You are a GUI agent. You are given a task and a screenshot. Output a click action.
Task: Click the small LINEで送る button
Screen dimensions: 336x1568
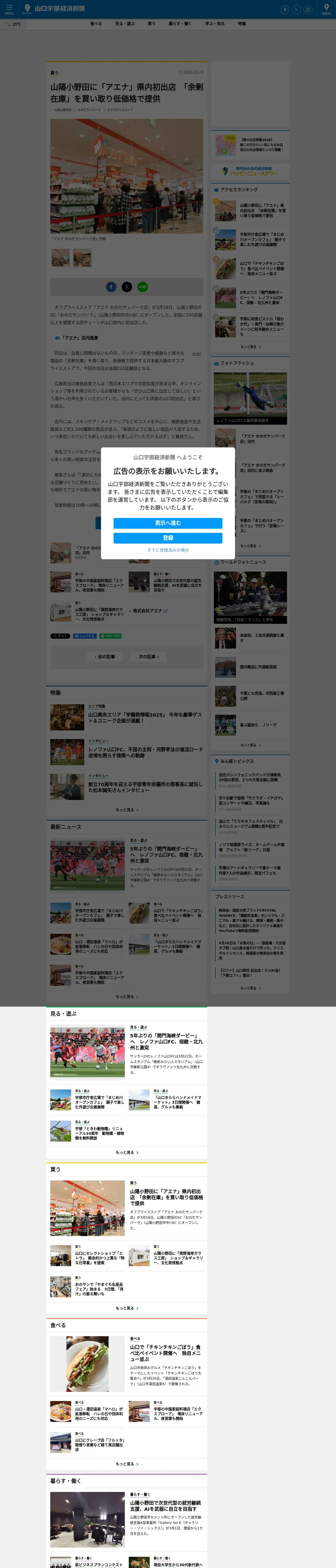click(x=110, y=636)
